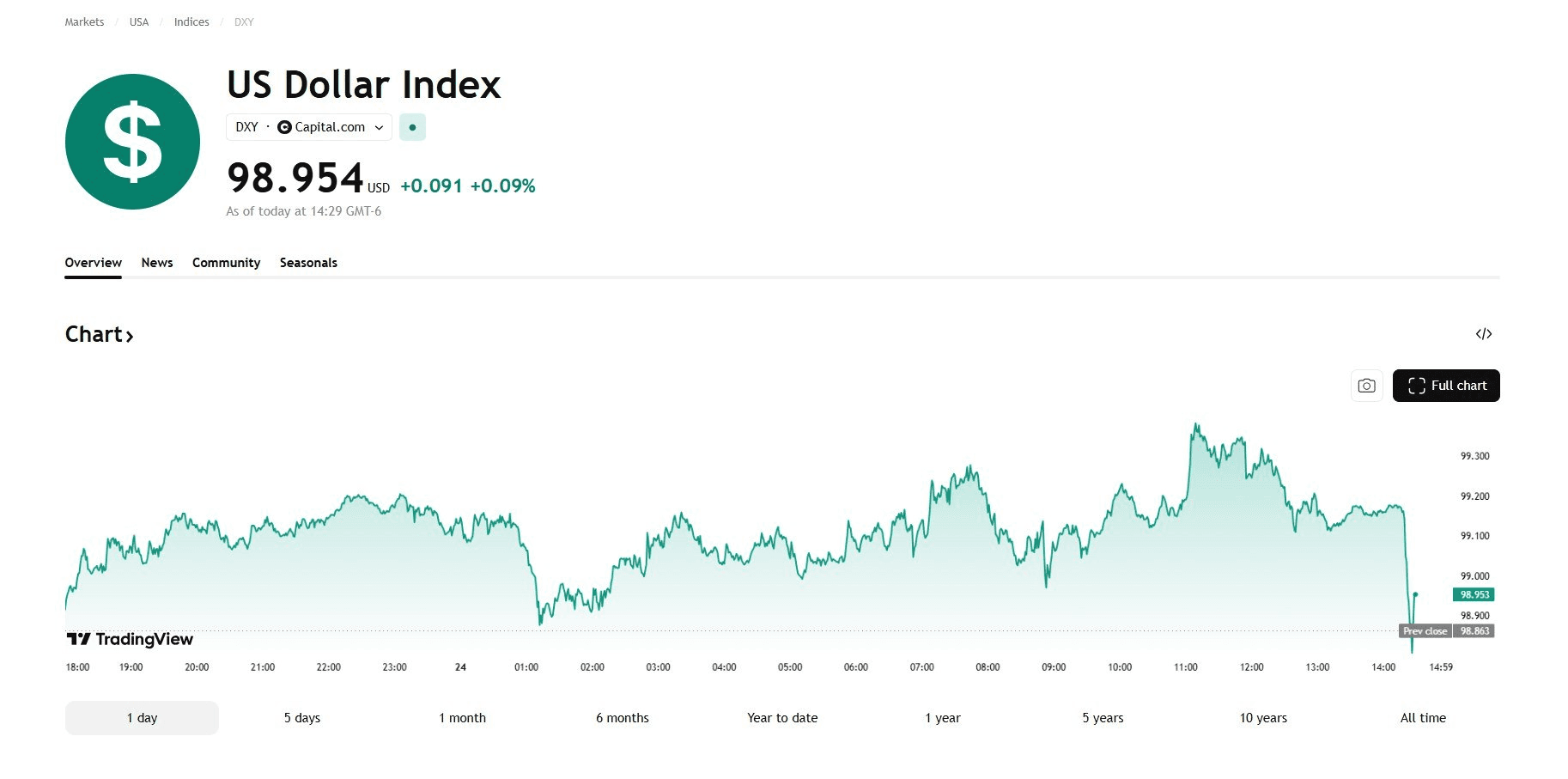Select the 1 day range
Screen dimensions: 1568x779
click(x=142, y=718)
